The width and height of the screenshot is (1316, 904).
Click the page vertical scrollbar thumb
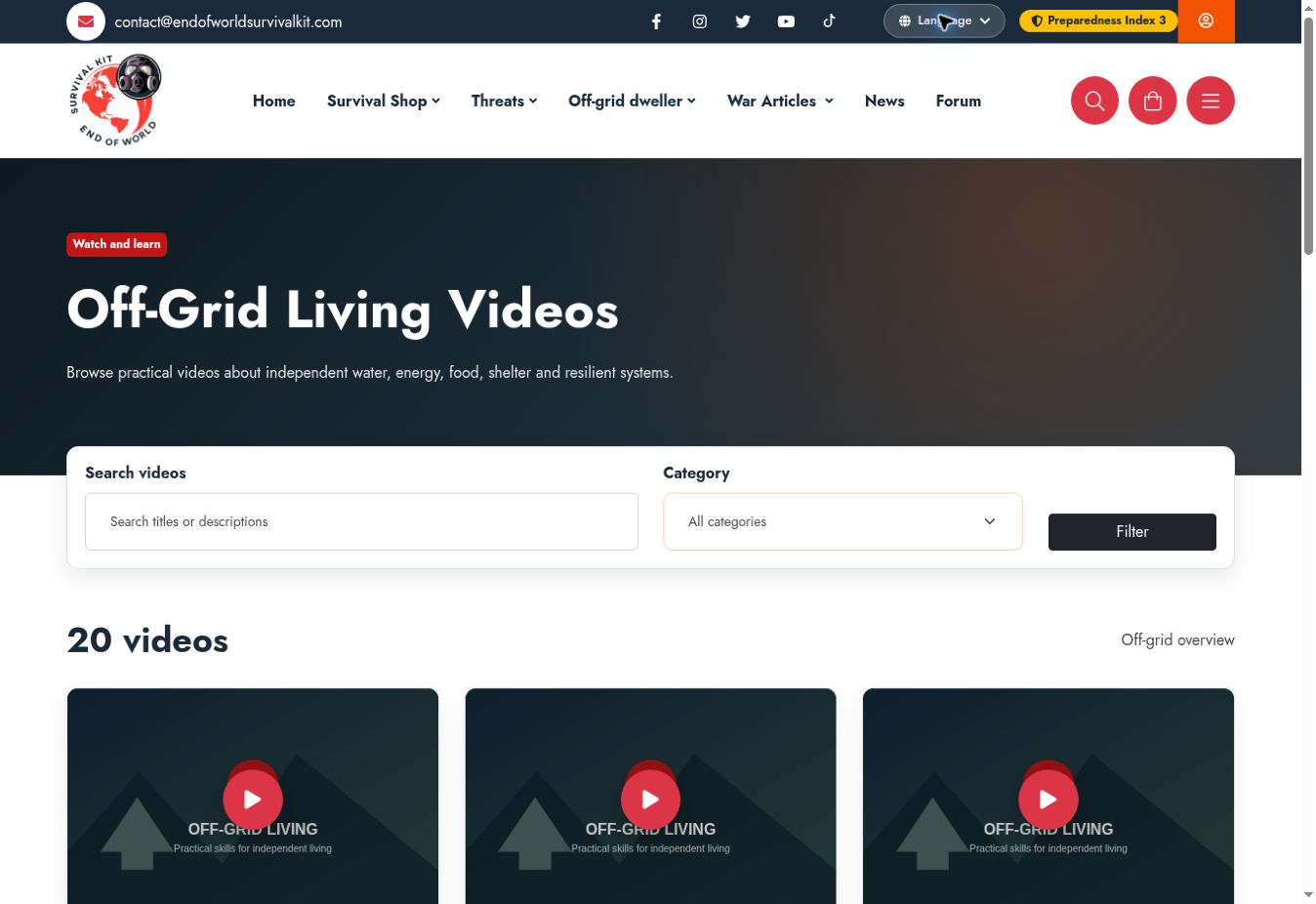point(1308,137)
